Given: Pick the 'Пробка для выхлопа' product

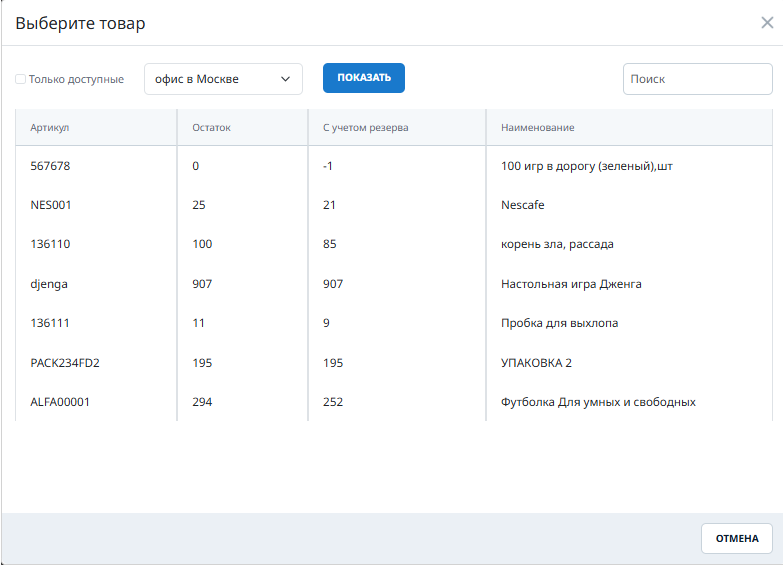Looking at the screenshot, I should point(559,323).
